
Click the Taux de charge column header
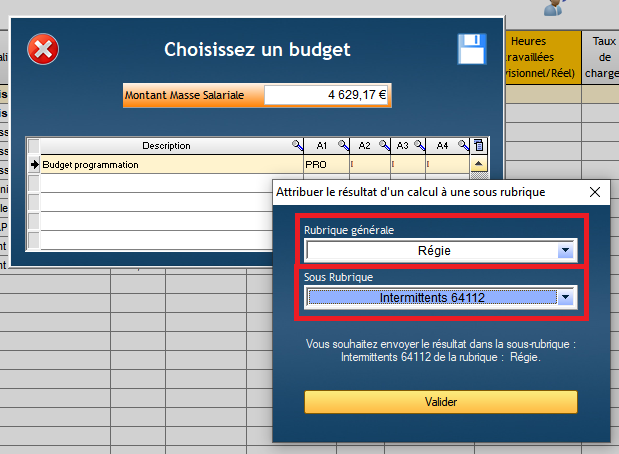click(601, 57)
